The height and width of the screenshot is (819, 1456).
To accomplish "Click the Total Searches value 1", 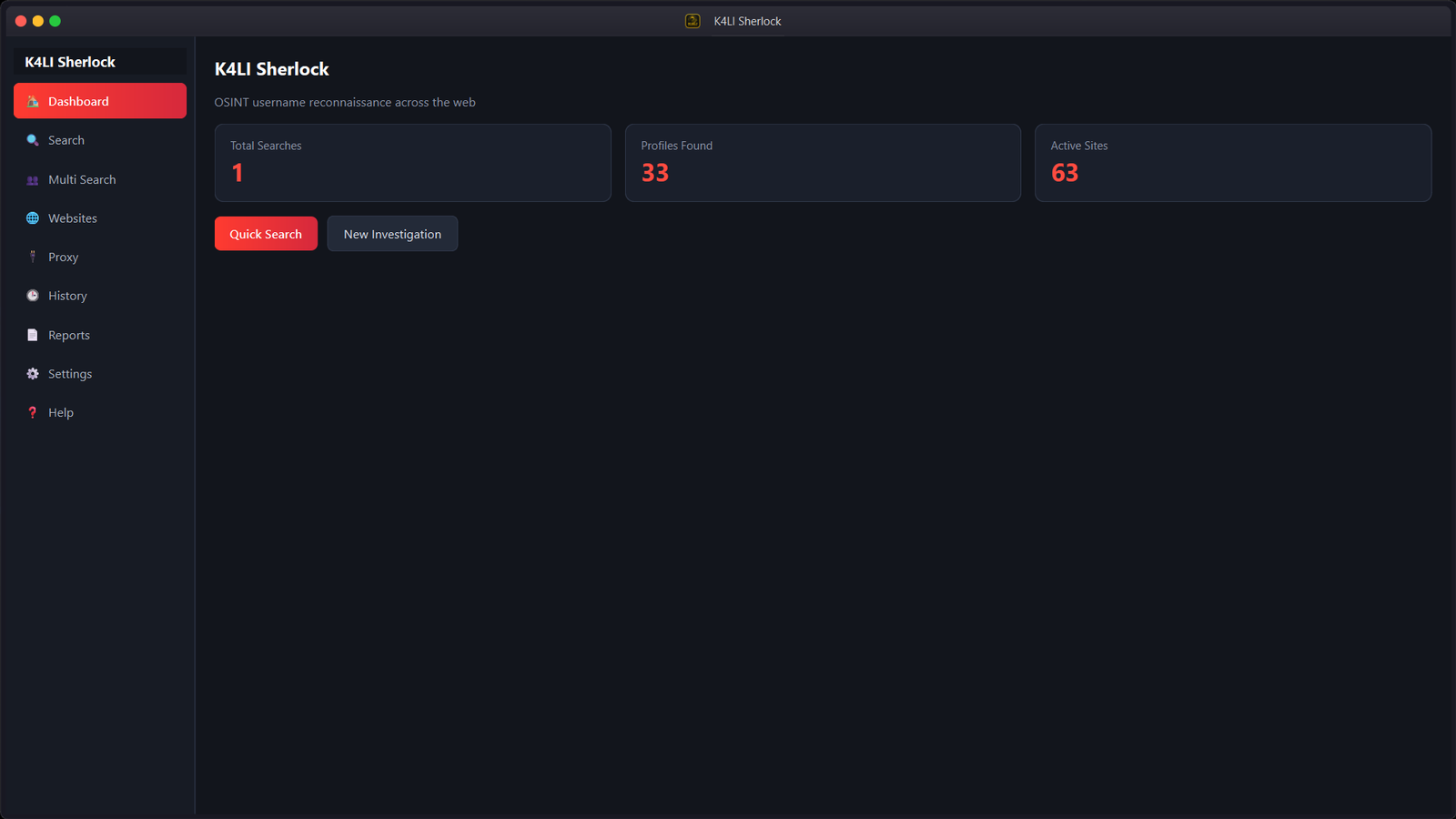I will click(238, 173).
